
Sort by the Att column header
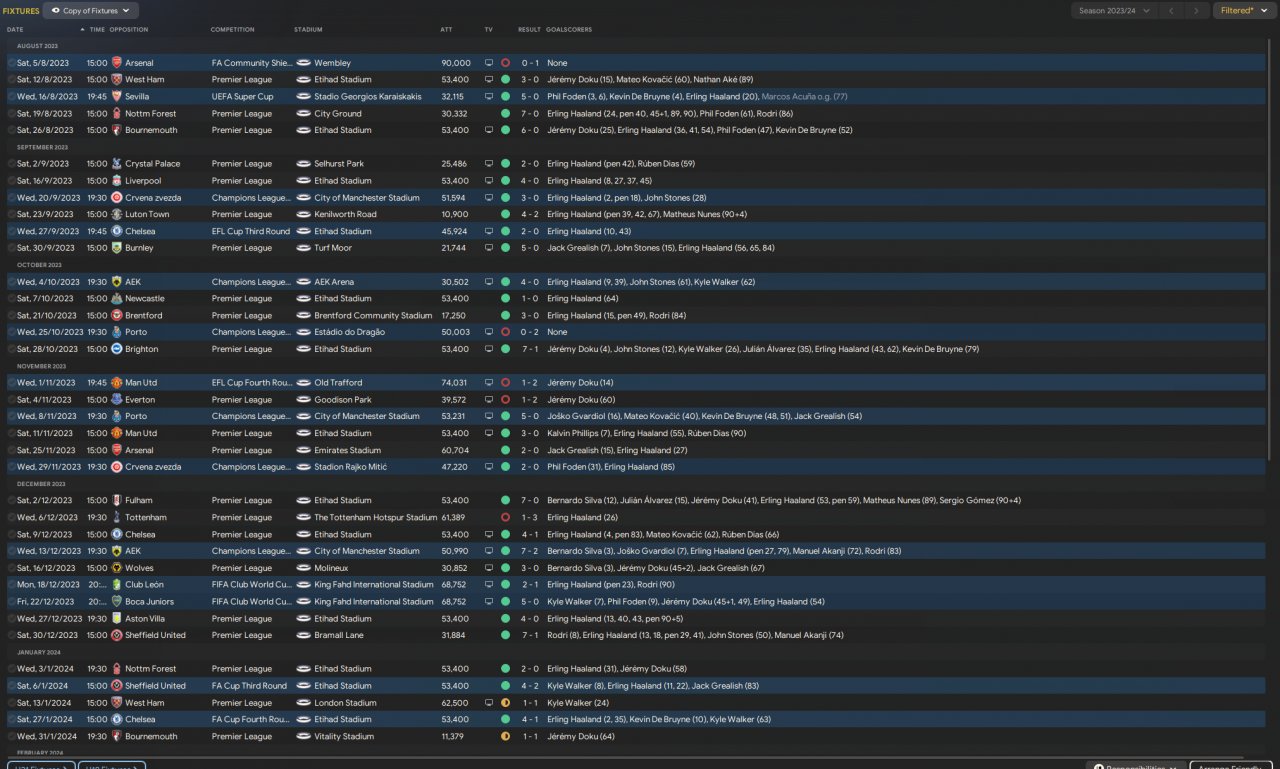click(x=446, y=30)
